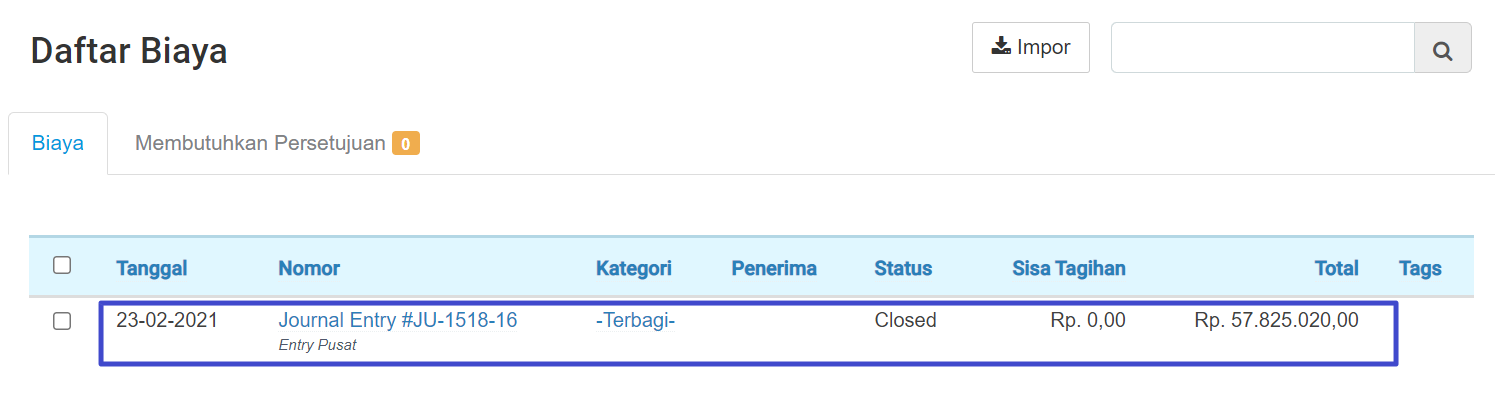
Task: Check the 23-02-2021 row checkbox
Action: tap(62, 321)
